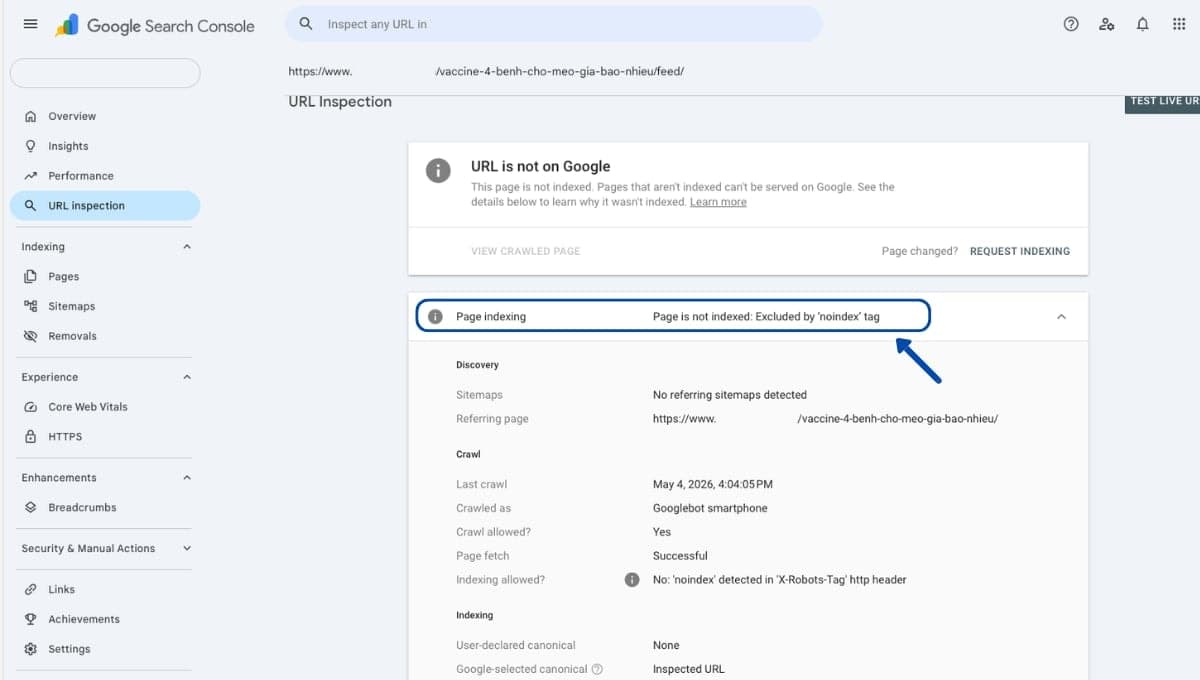Click the 'Yes' crawl allowed value
Screen dimensions: 1200x680
tap(662, 532)
